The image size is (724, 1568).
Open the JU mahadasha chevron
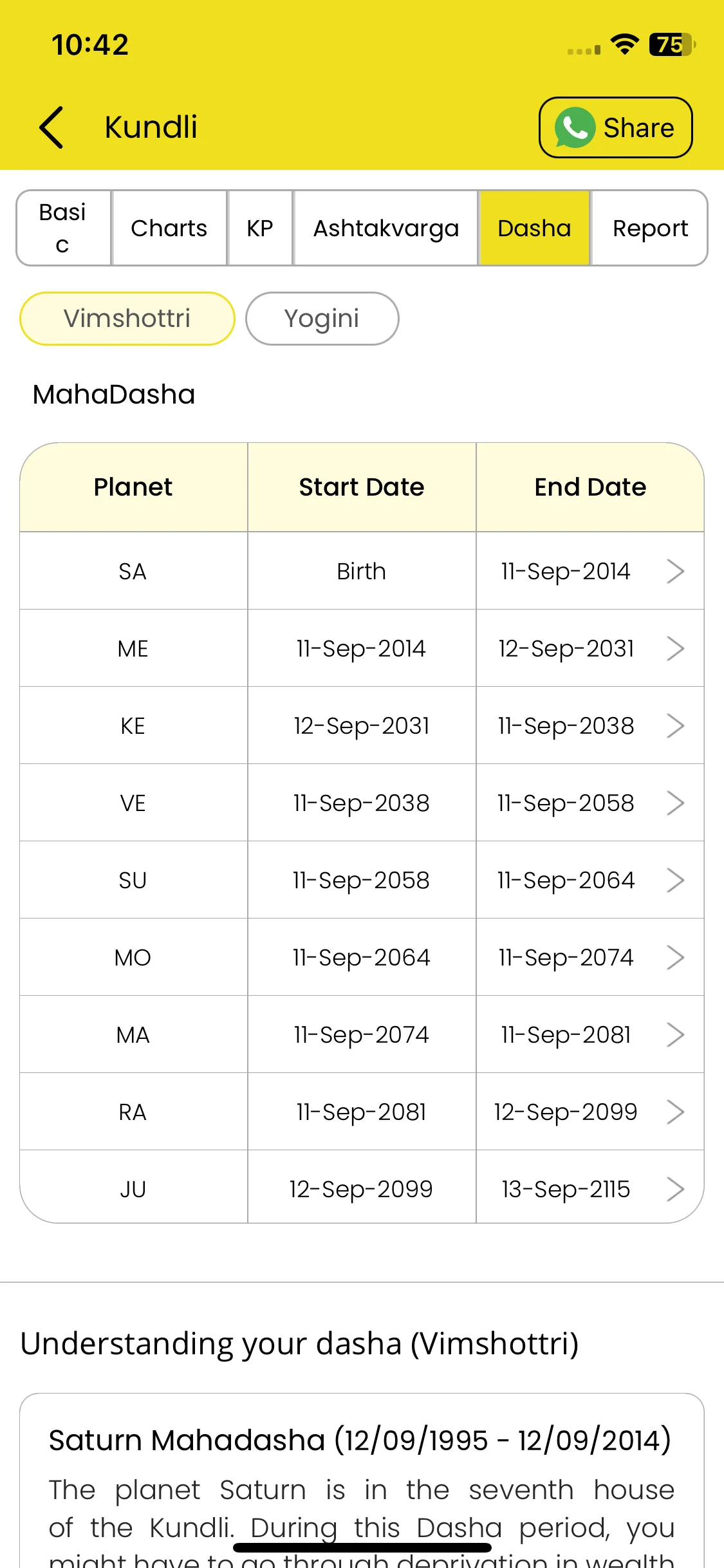point(675,1189)
